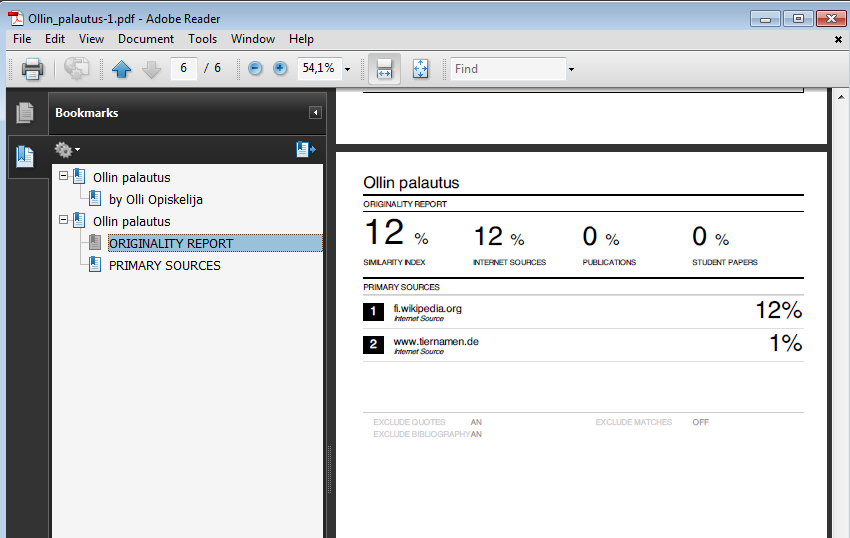850x538 pixels.
Task: Click the zoom in plus button
Action: (x=280, y=68)
